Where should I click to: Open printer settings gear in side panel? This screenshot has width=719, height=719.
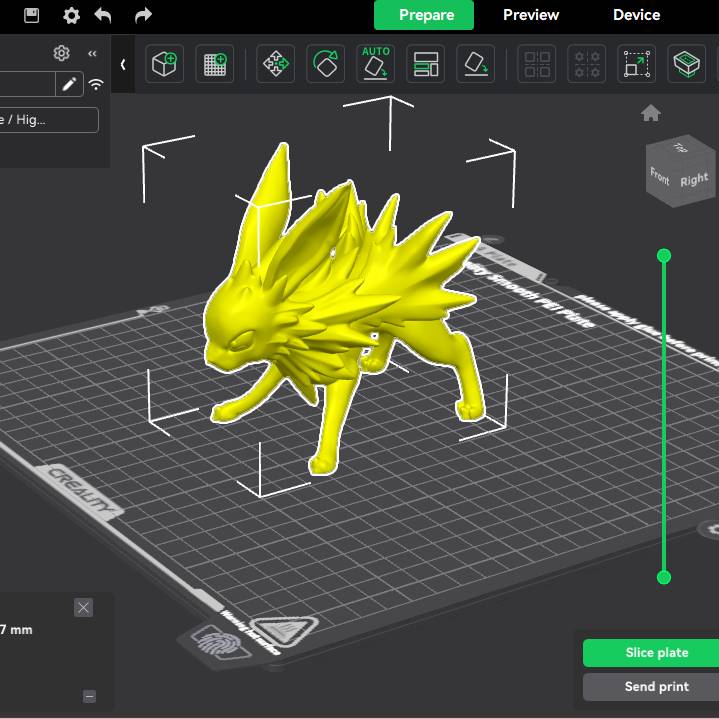click(61, 54)
